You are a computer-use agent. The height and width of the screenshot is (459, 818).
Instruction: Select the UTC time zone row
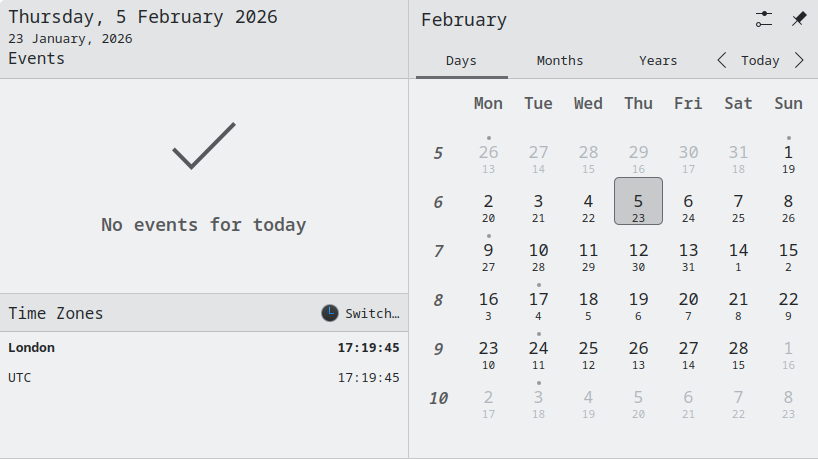pyautogui.click(x=204, y=378)
